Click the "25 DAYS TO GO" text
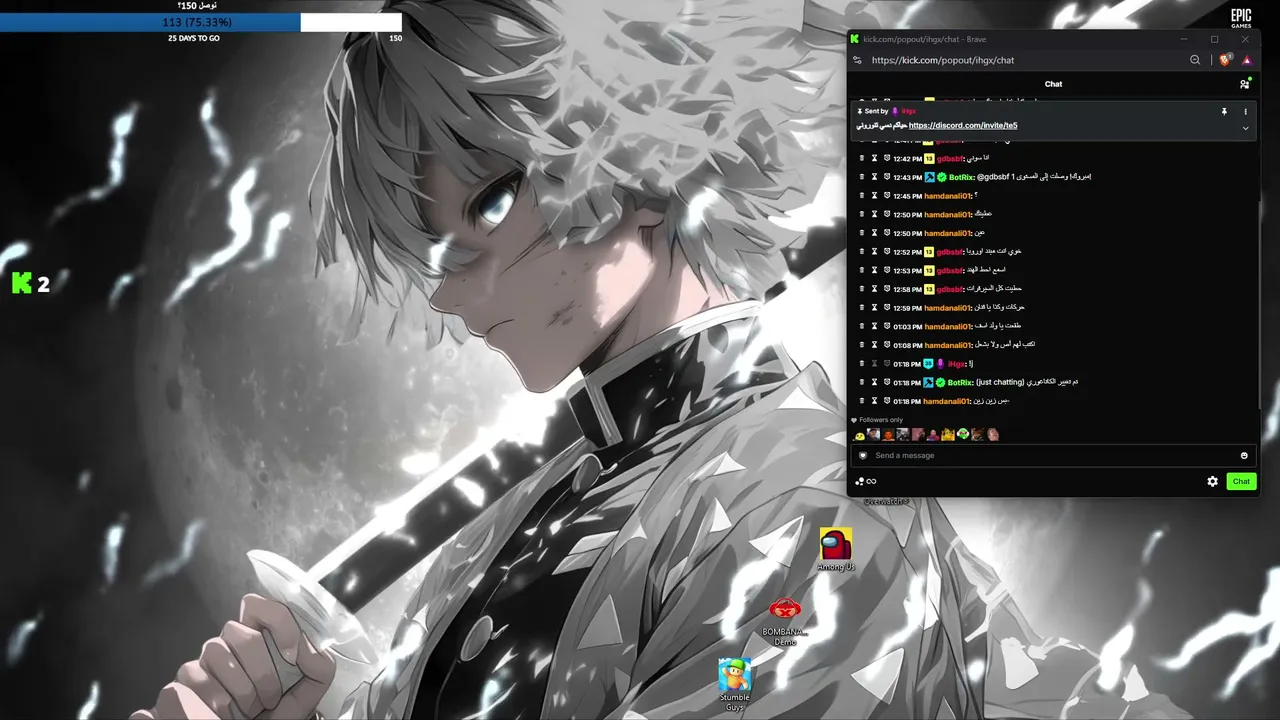The image size is (1280, 720). pyautogui.click(x=194, y=38)
